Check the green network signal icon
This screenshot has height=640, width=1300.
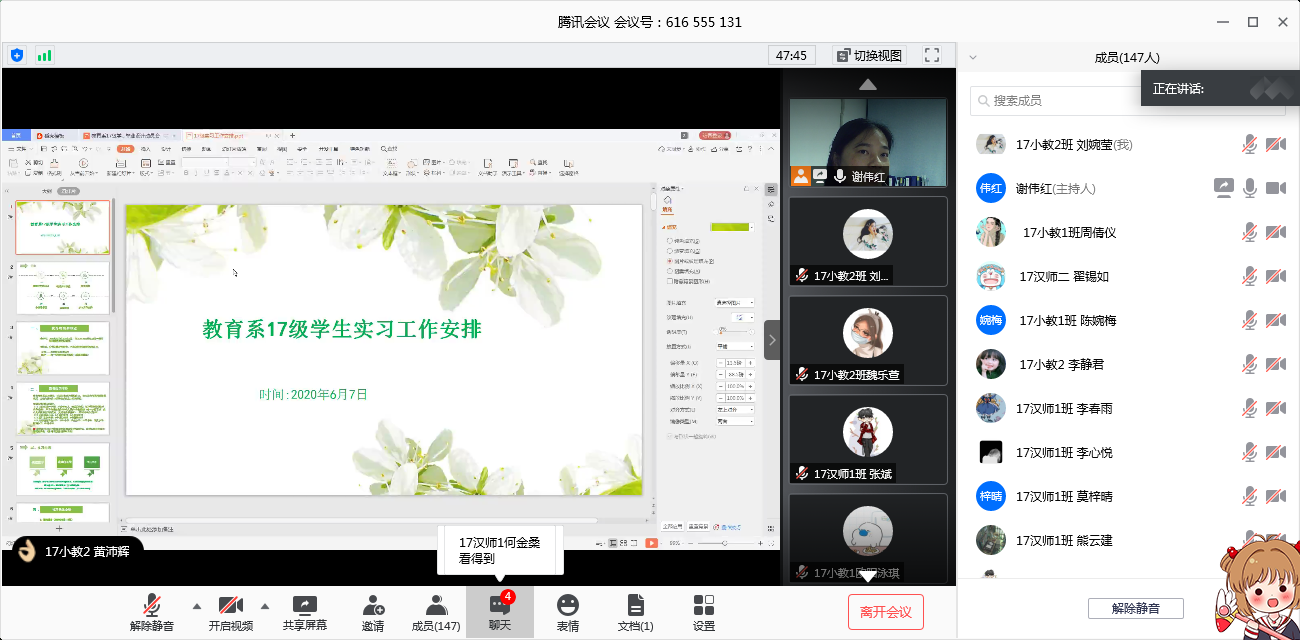tap(45, 55)
